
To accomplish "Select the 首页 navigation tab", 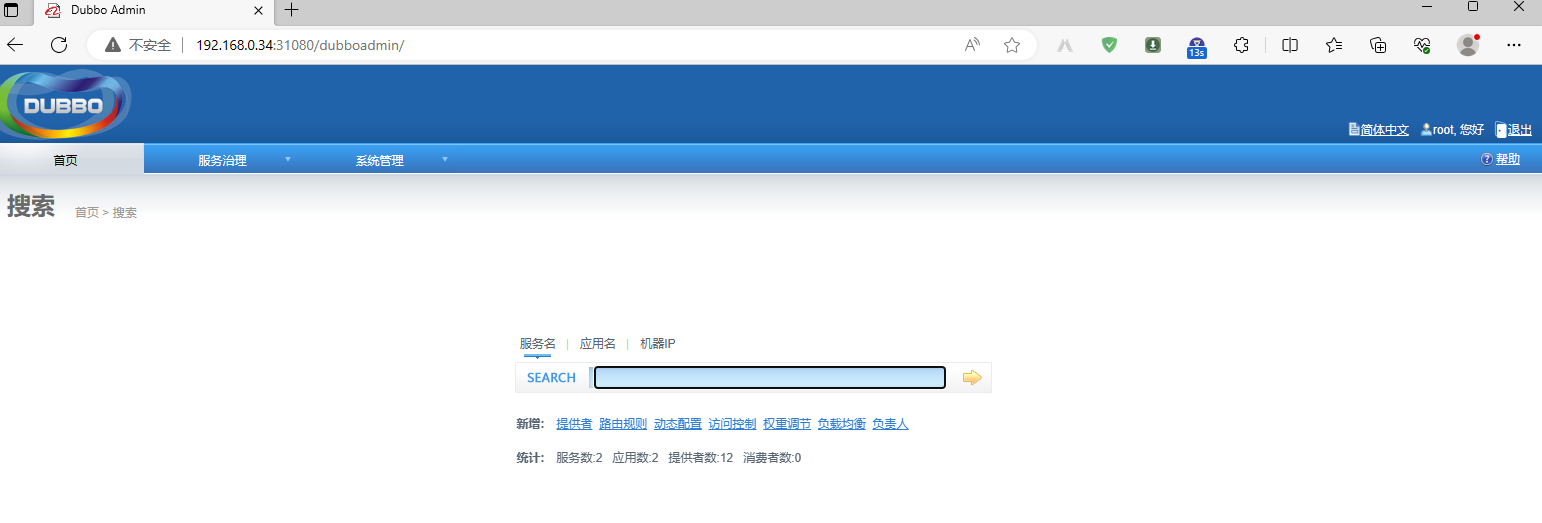I will (65, 160).
